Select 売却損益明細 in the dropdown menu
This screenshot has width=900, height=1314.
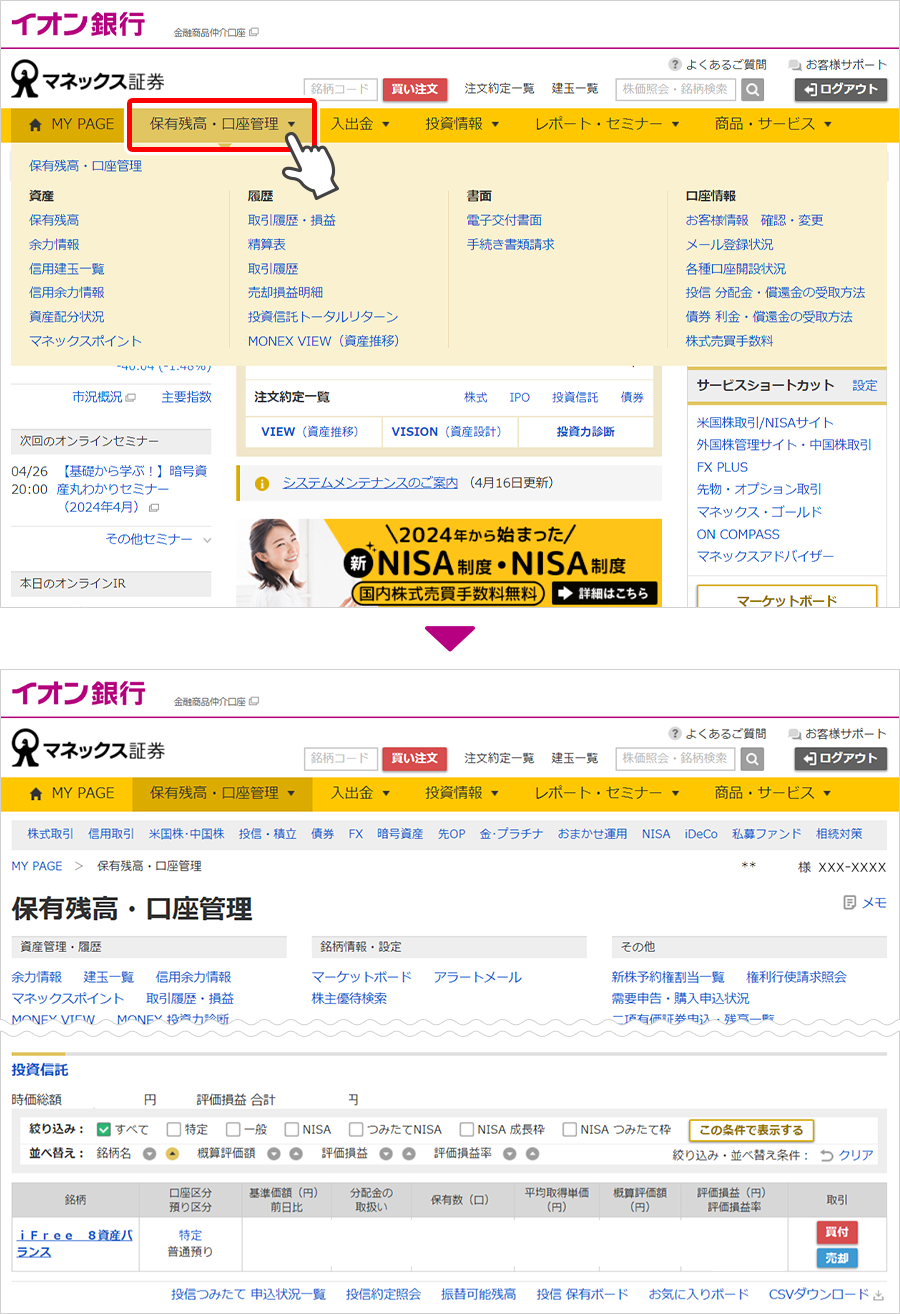(285, 292)
